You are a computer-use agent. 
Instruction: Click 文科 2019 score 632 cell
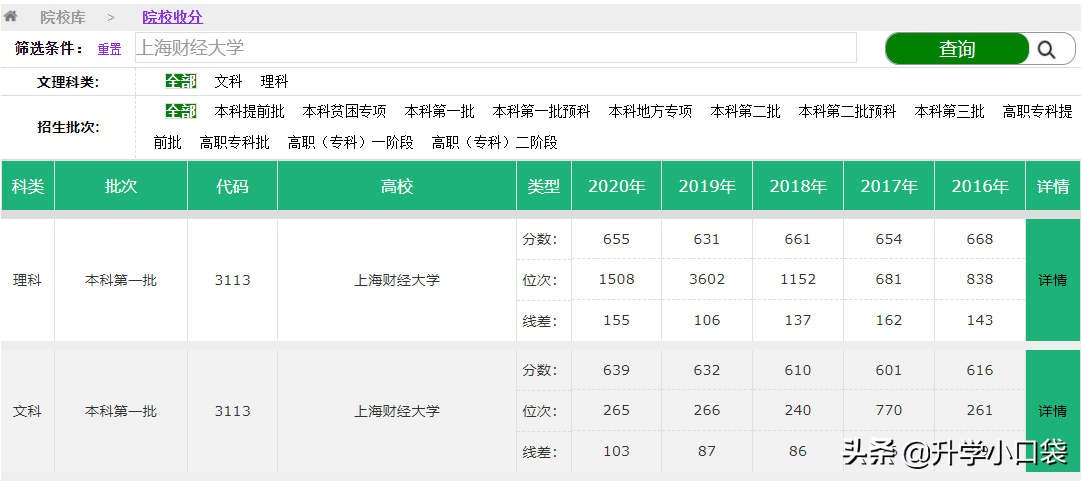point(707,370)
